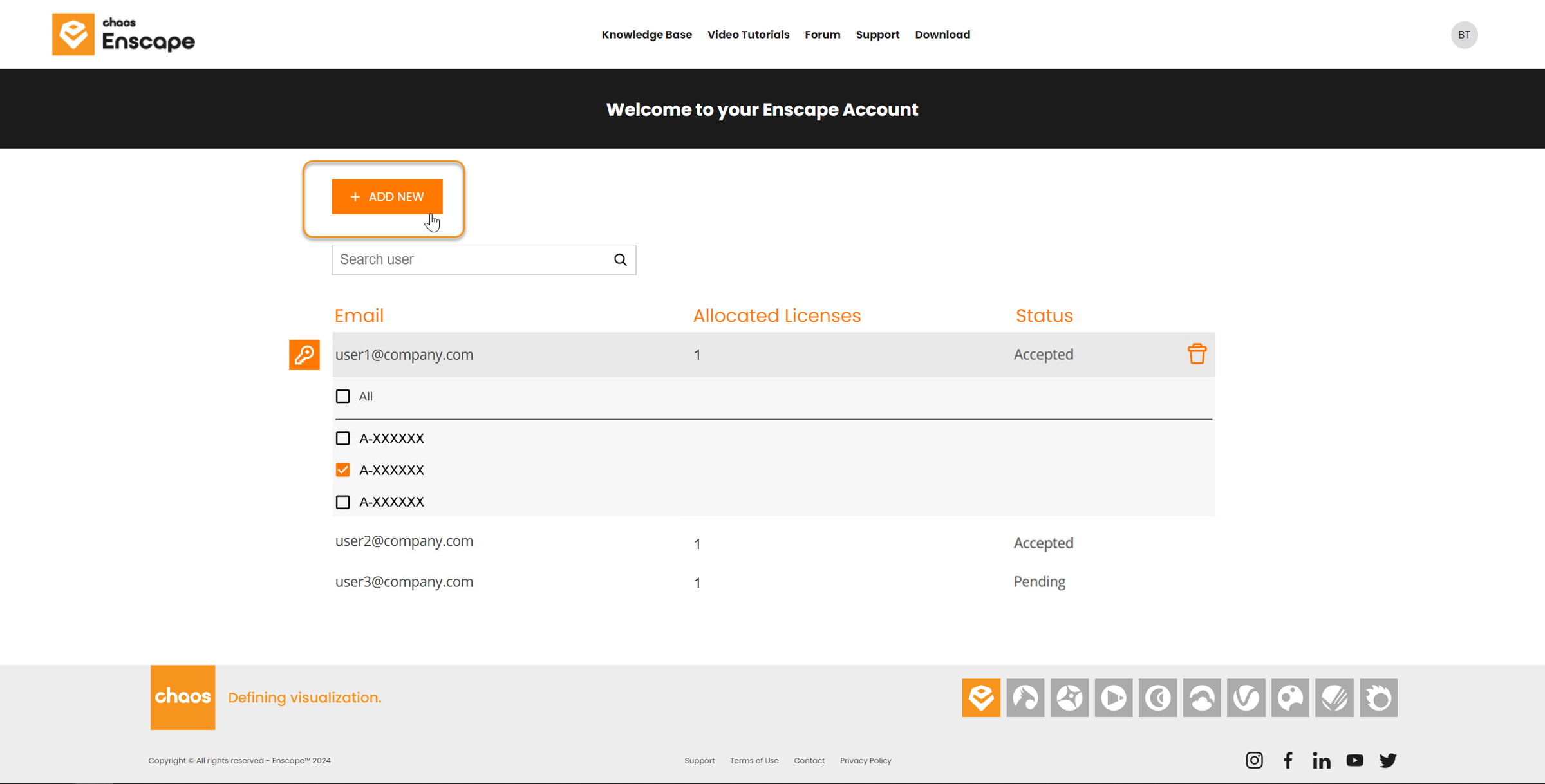Delete user1@company.com using the trash icon
This screenshot has height=784, width=1545.
point(1197,353)
